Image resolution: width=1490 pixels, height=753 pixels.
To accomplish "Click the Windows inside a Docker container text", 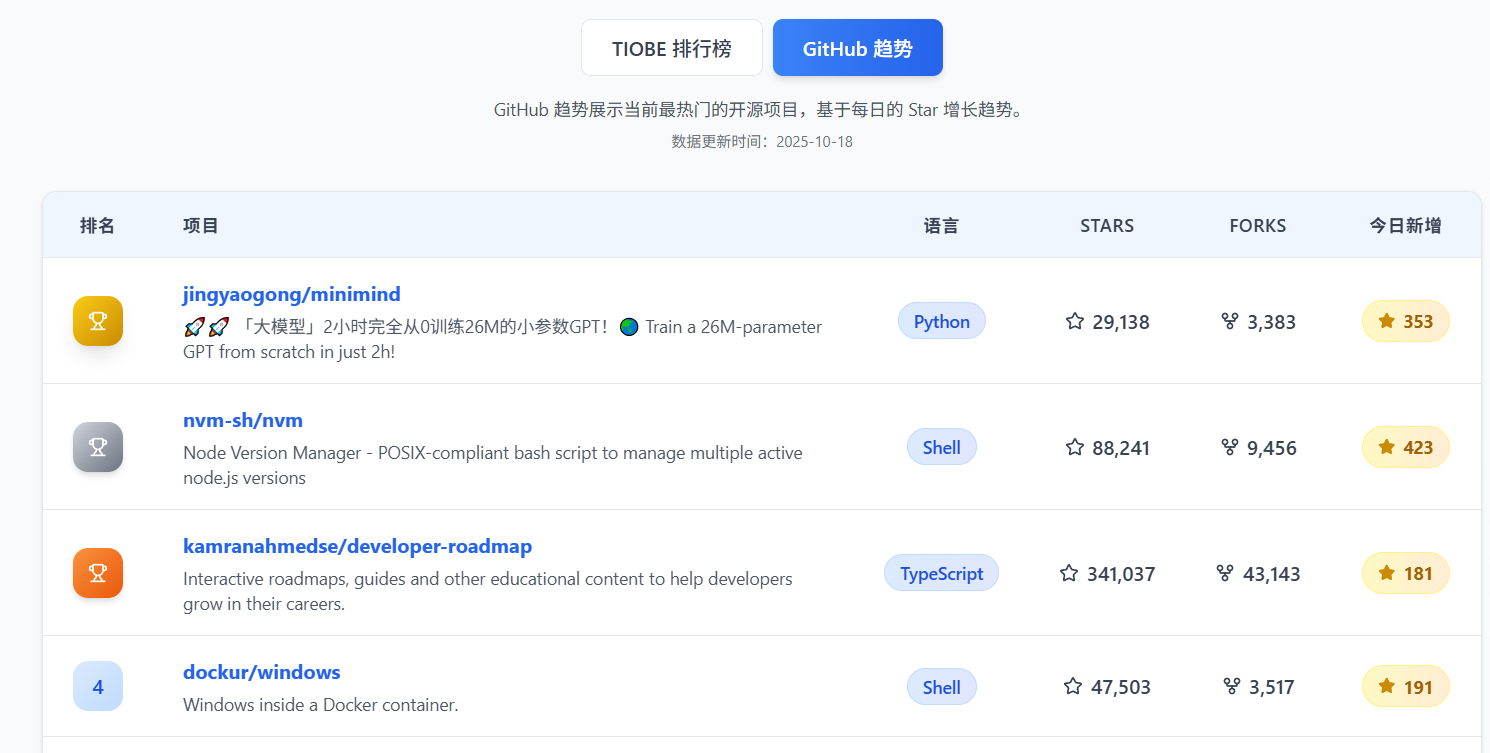I will coord(321,705).
